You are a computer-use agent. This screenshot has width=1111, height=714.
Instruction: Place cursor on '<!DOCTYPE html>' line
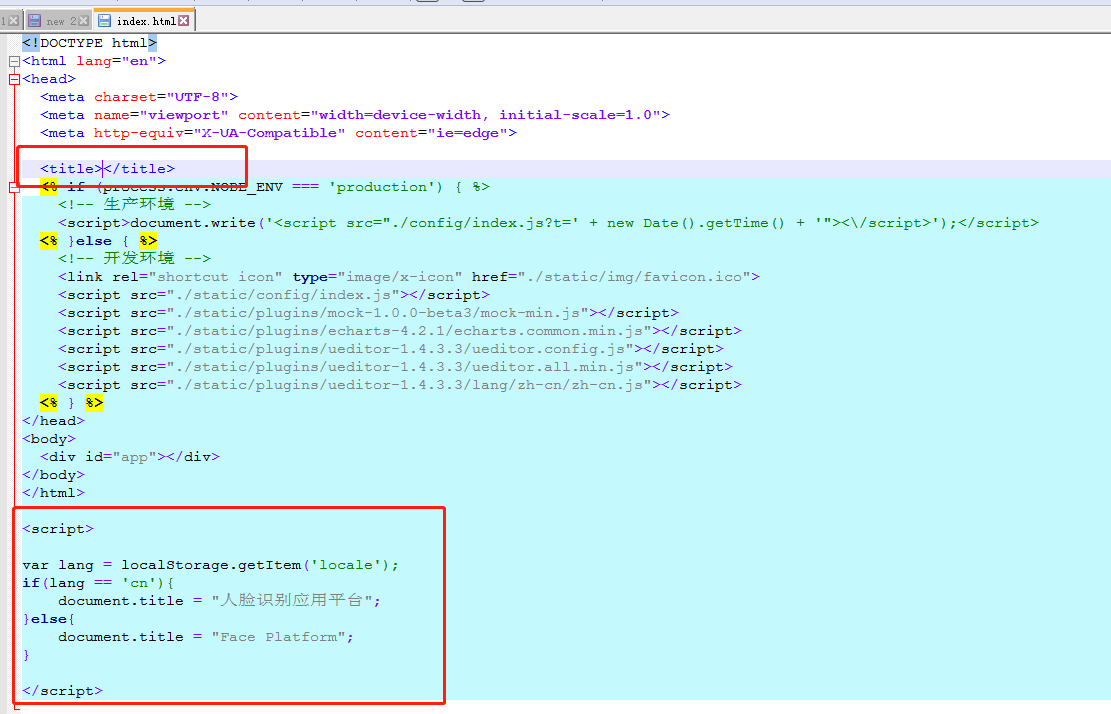89,43
